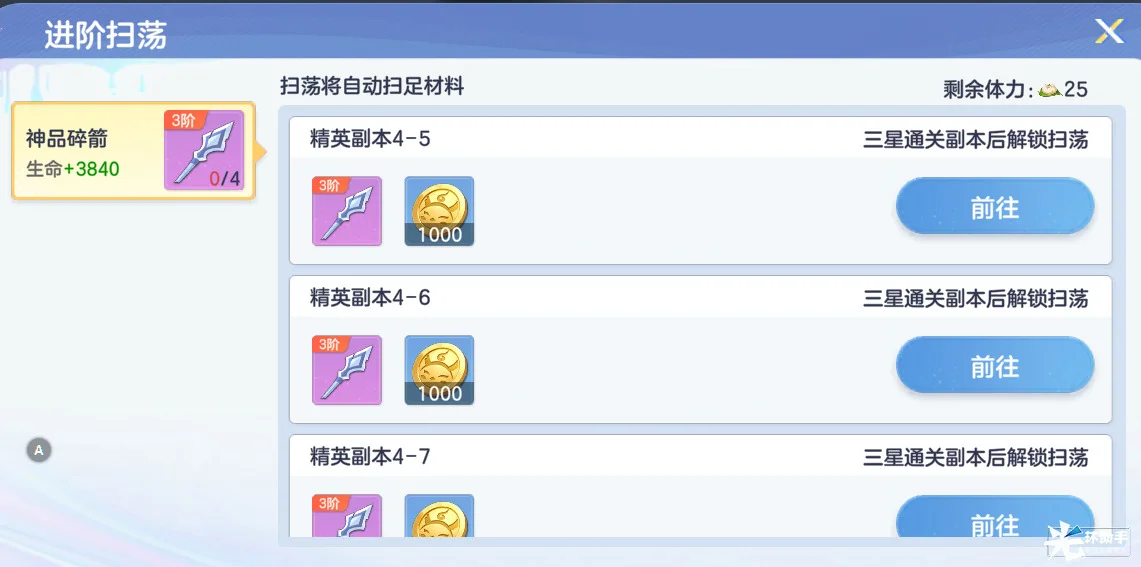This screenshot has height=567, width=1141.
Task: Click spear material icon under 精英副本4-6
Action: point(347,370)
